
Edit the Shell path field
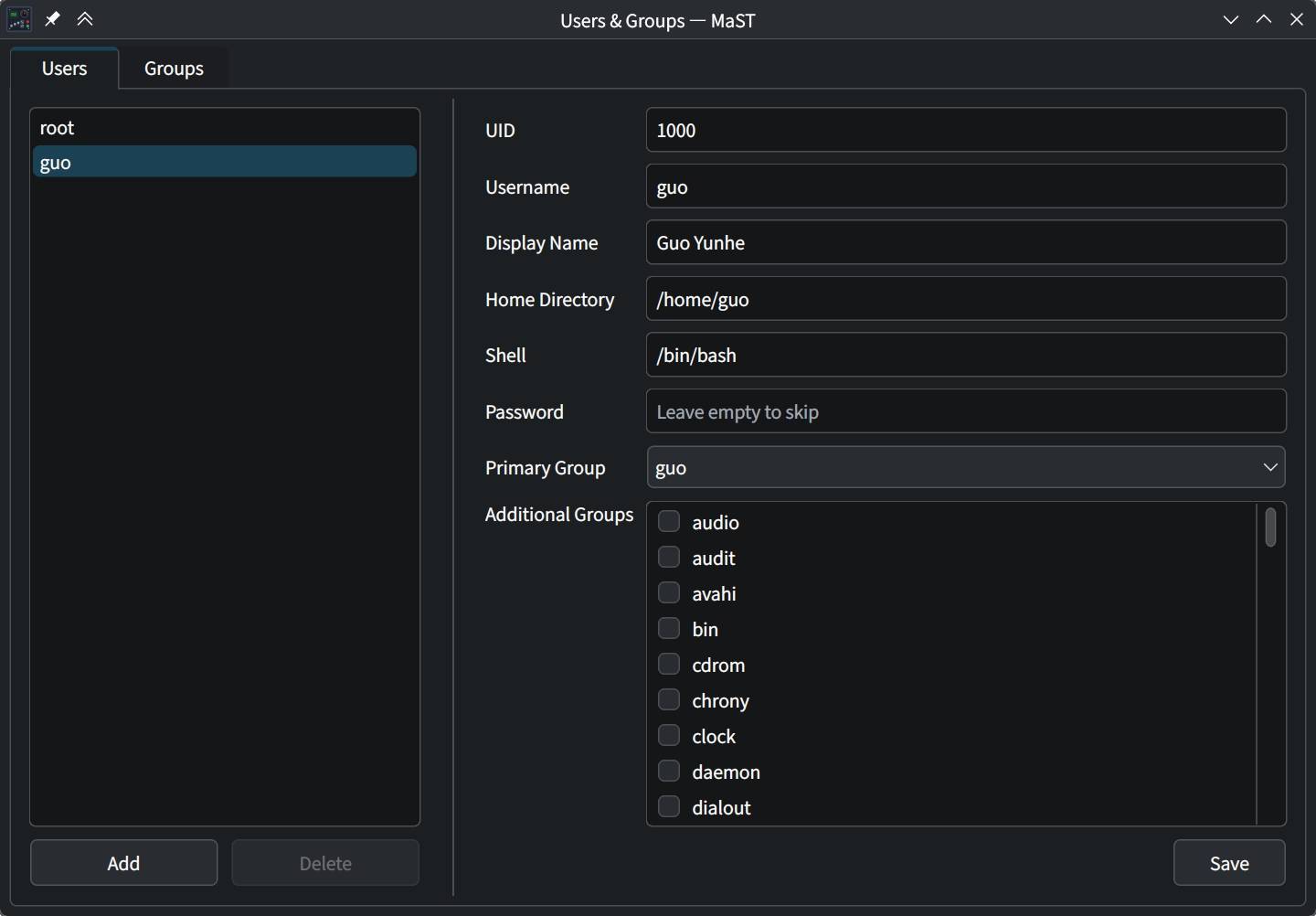(966, 355)
